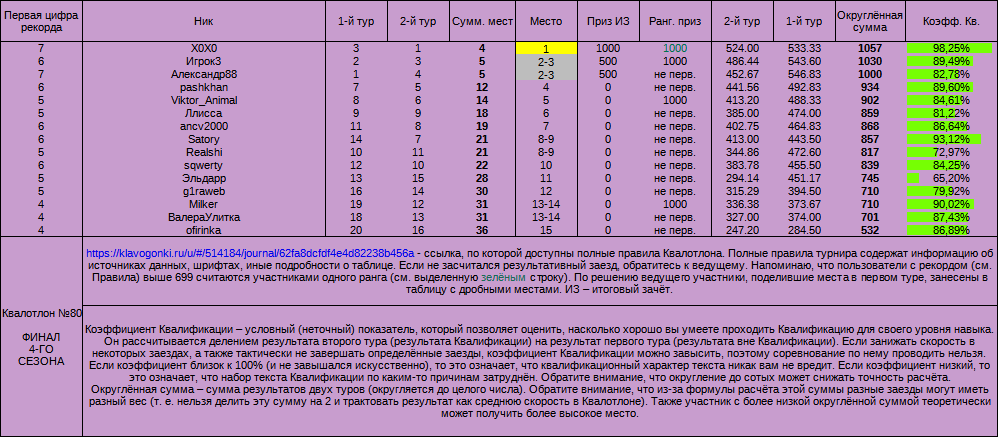Click the "Место" column header

coord(546,21)
